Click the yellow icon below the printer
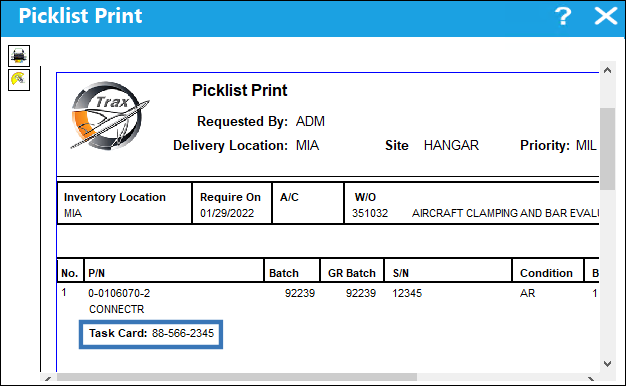Image resolution: width=626 pixels, height=386 pixels. pyautogui.click(x=19, y=80)
